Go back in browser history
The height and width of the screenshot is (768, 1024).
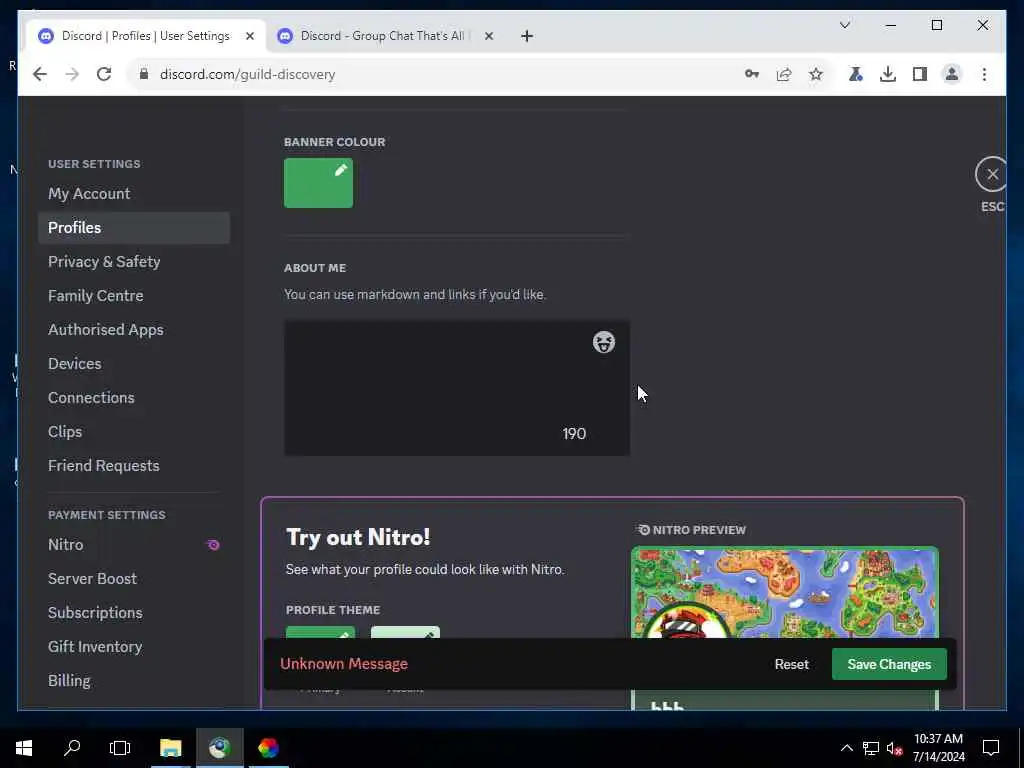click(x=40, y=74)
